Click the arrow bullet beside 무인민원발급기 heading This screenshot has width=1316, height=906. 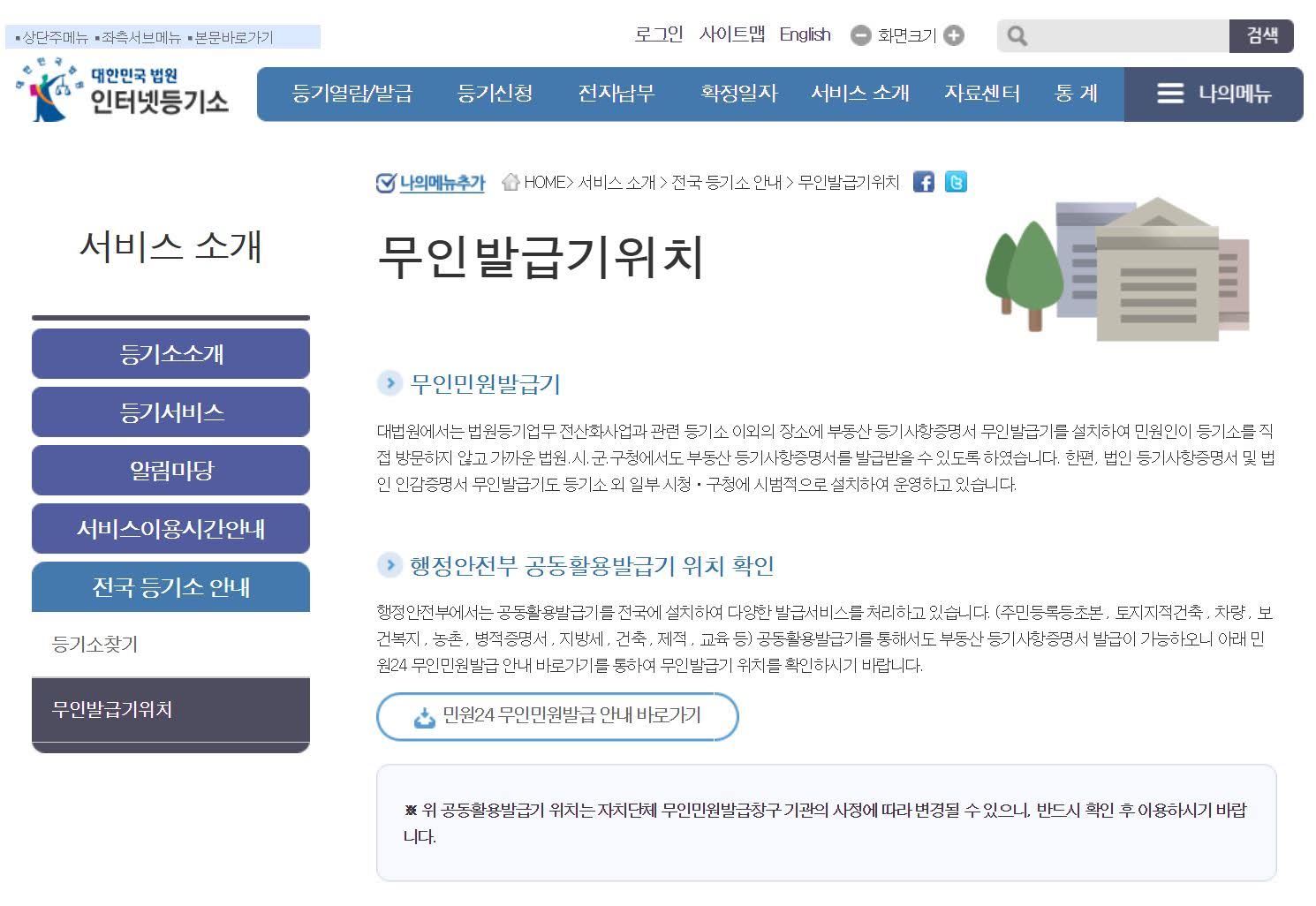point(389,383)
